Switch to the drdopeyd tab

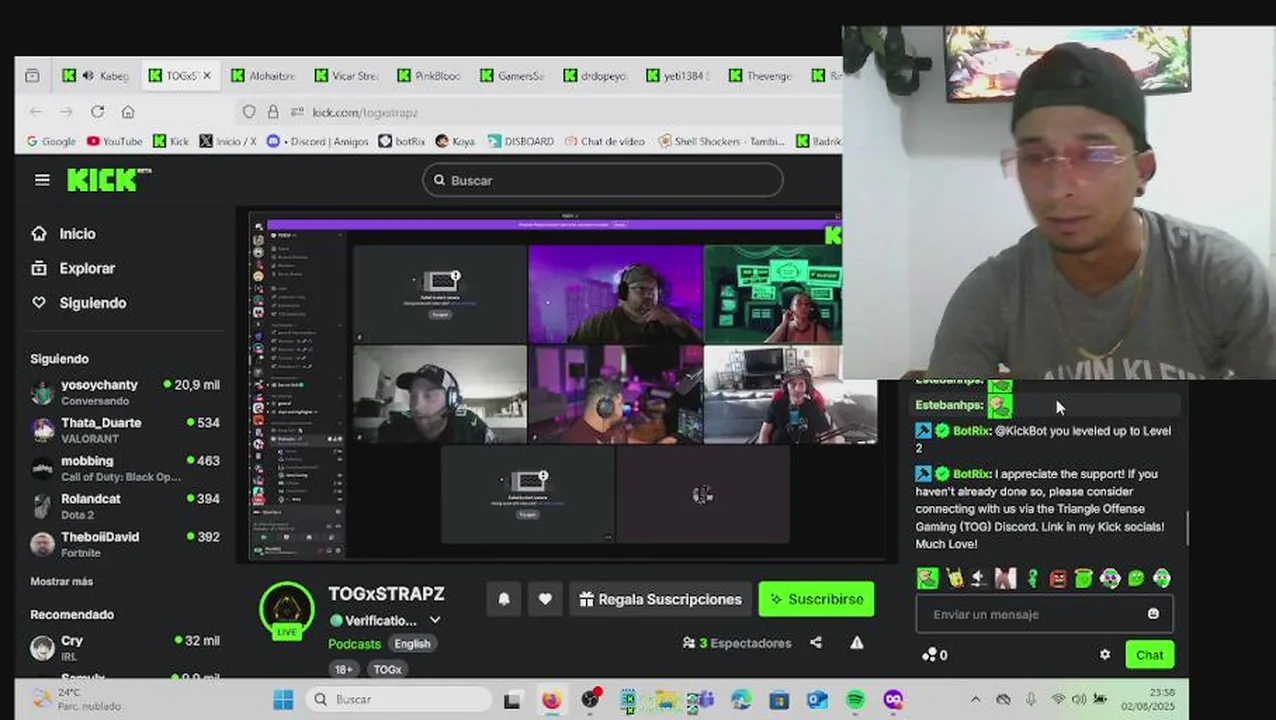point(595,76)
